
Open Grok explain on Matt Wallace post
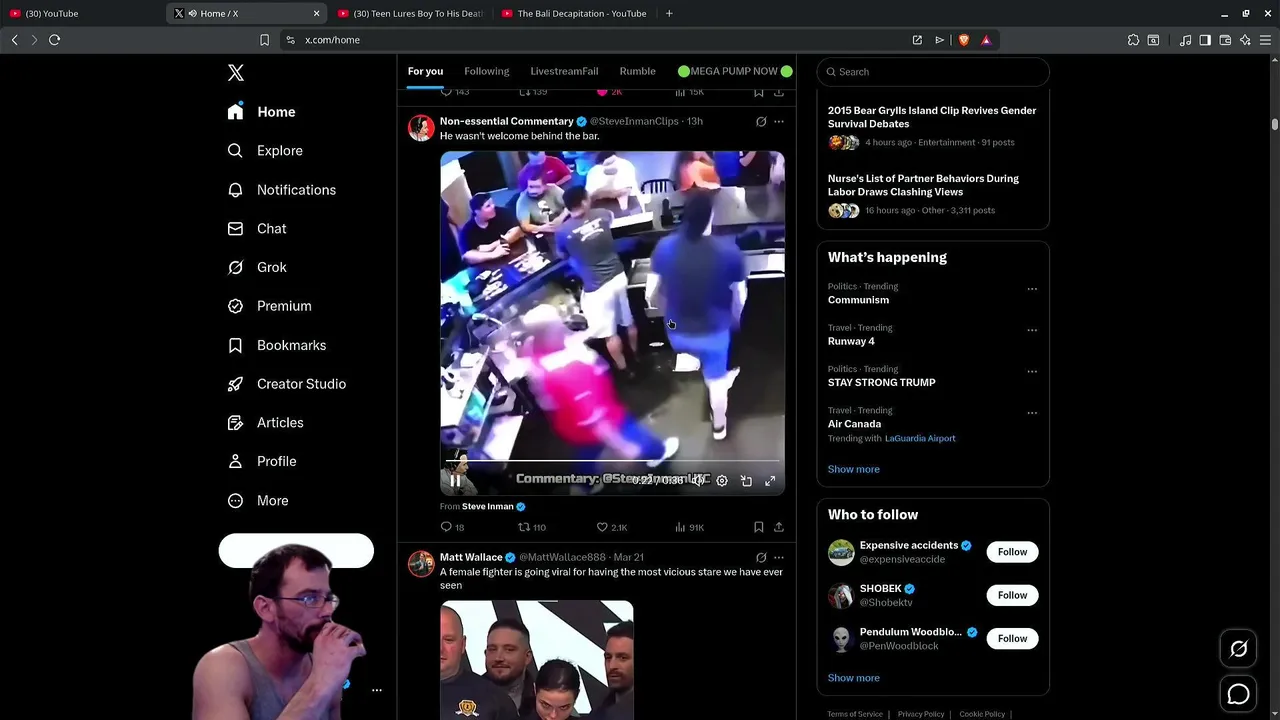point(761,558)
